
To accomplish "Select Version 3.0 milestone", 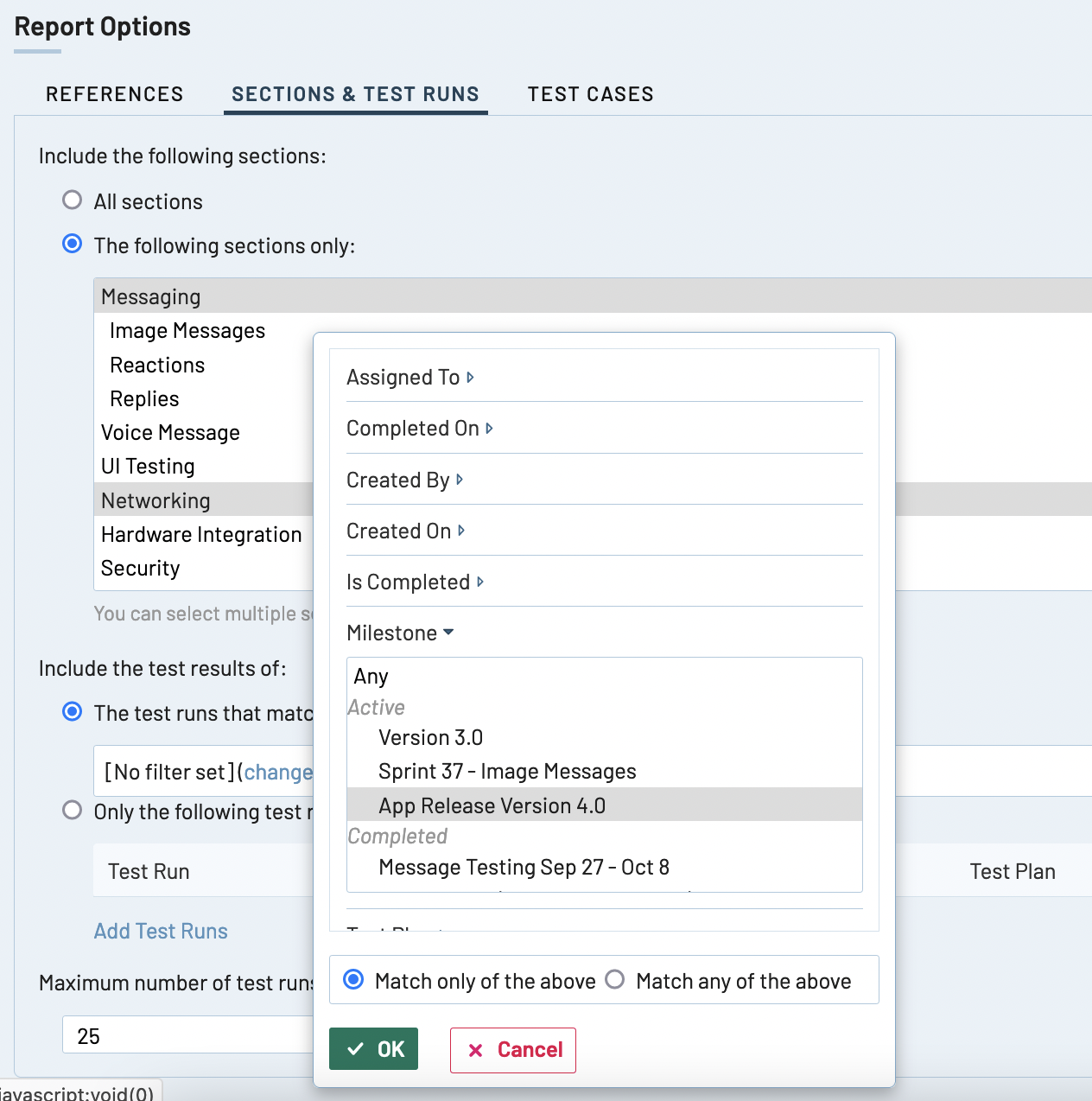I will 430,737.
